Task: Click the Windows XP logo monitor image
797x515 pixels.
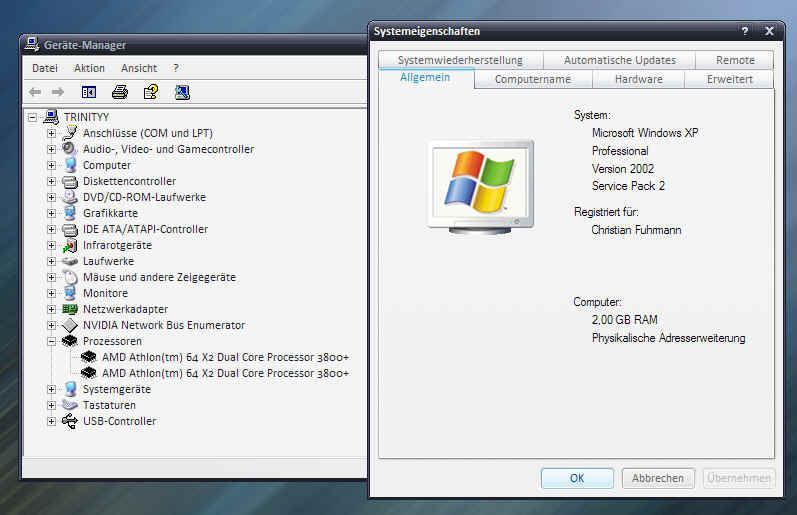Action: point(481,187)
